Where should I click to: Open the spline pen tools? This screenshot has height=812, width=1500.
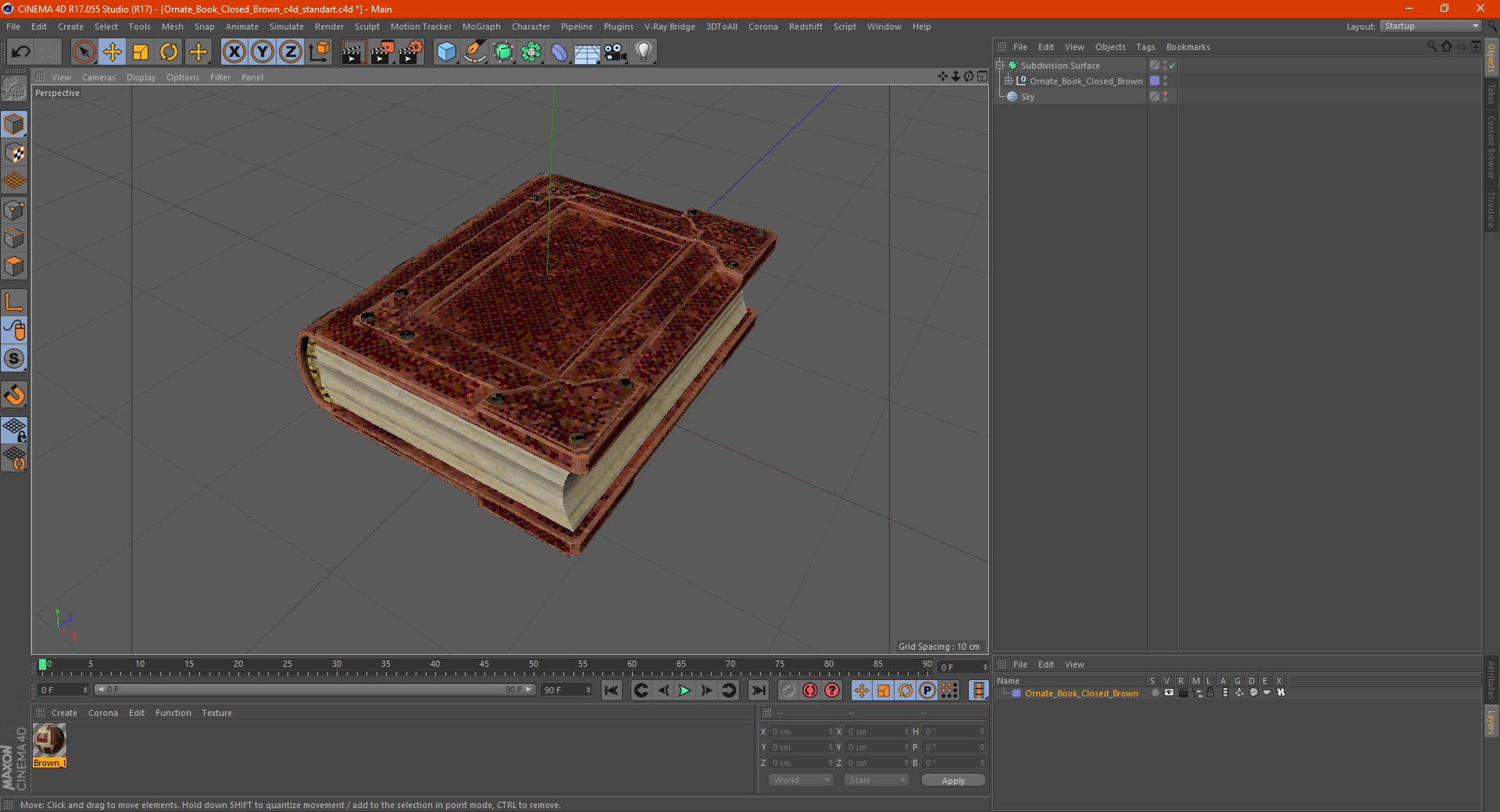[x=475, y=52]
